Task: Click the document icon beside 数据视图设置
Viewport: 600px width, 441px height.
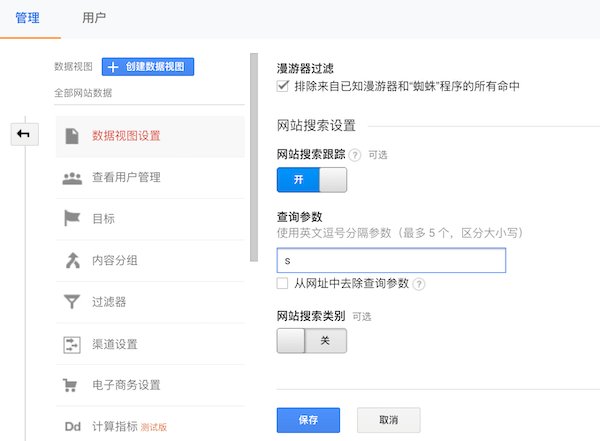Action: point(72,136)
